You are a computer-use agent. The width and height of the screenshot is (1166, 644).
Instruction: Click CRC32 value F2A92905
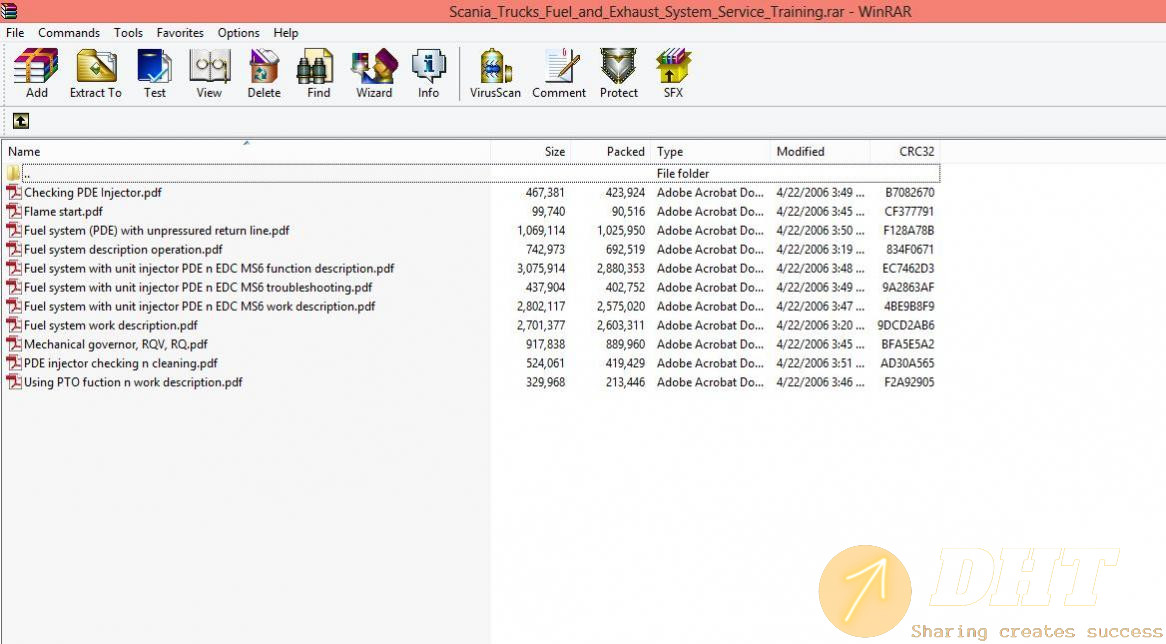tap(909, 382)
